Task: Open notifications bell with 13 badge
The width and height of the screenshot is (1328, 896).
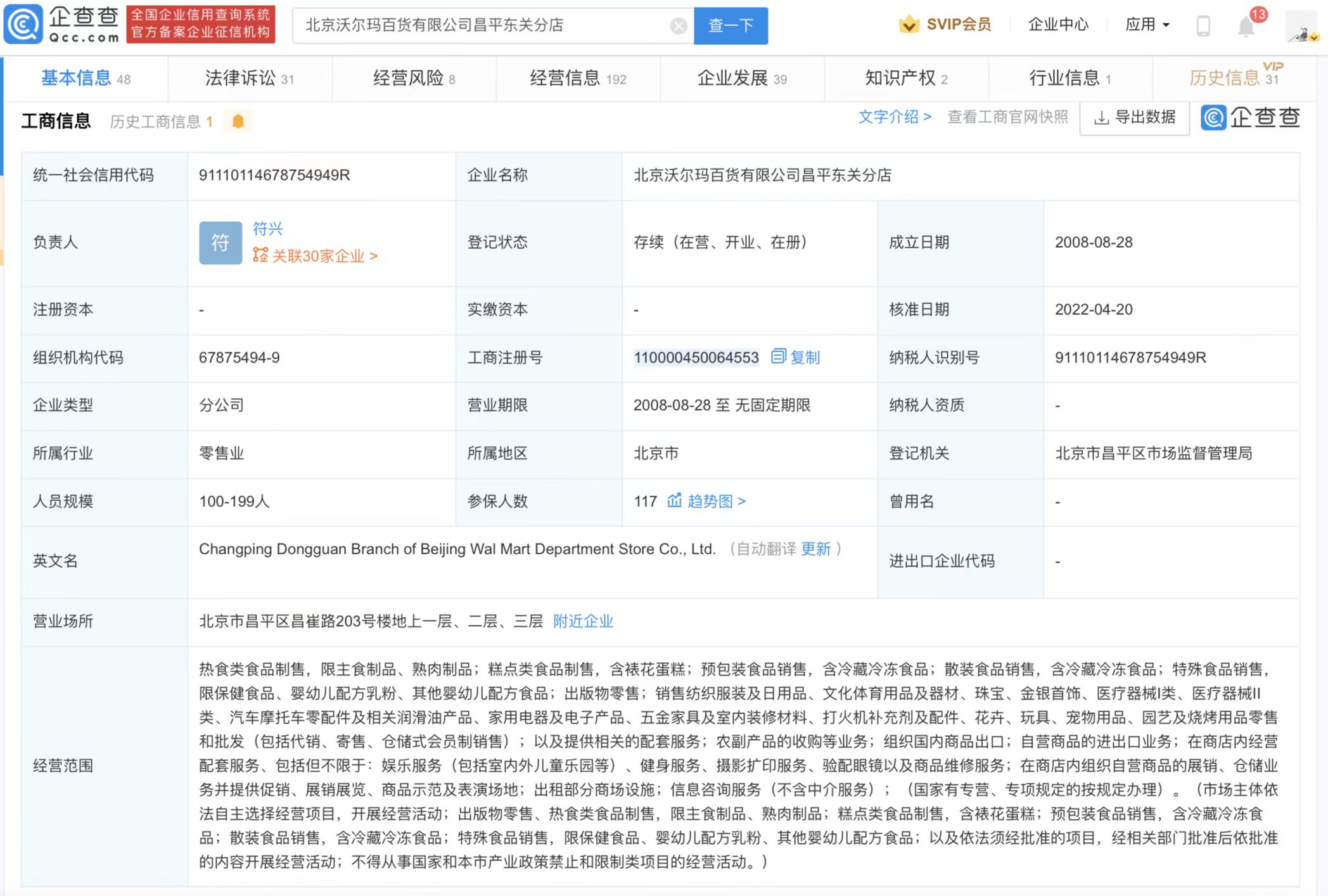Action: 1247,25
